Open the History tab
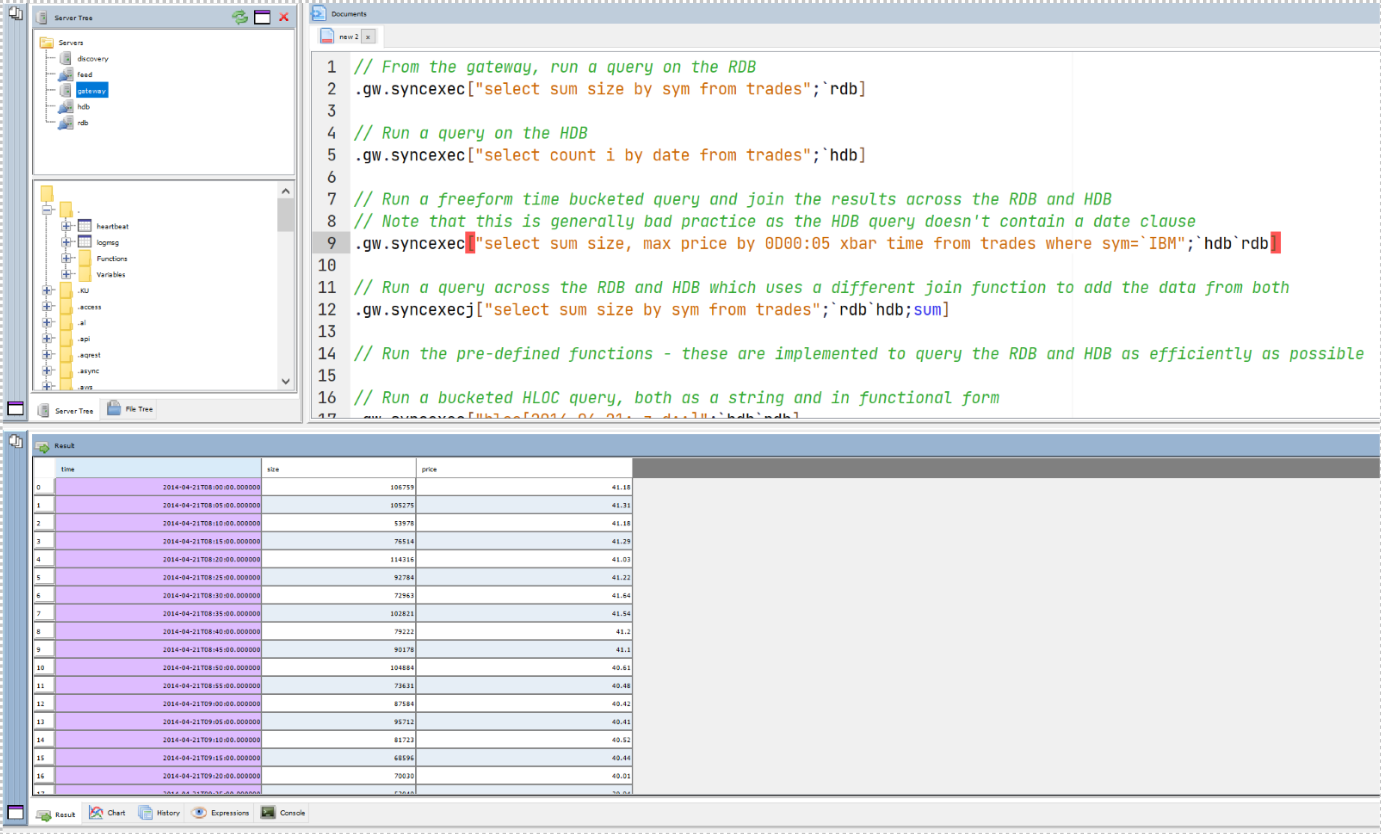The height and width of the screenshot is (834, 1381). coord(159,813)
